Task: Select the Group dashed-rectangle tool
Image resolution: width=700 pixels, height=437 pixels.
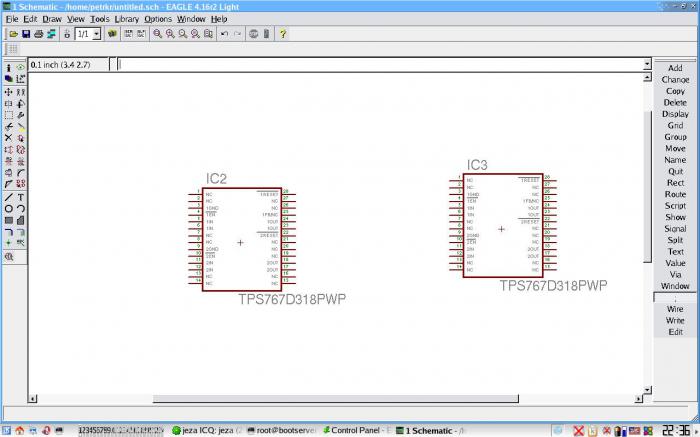Action: coord(8,115)
